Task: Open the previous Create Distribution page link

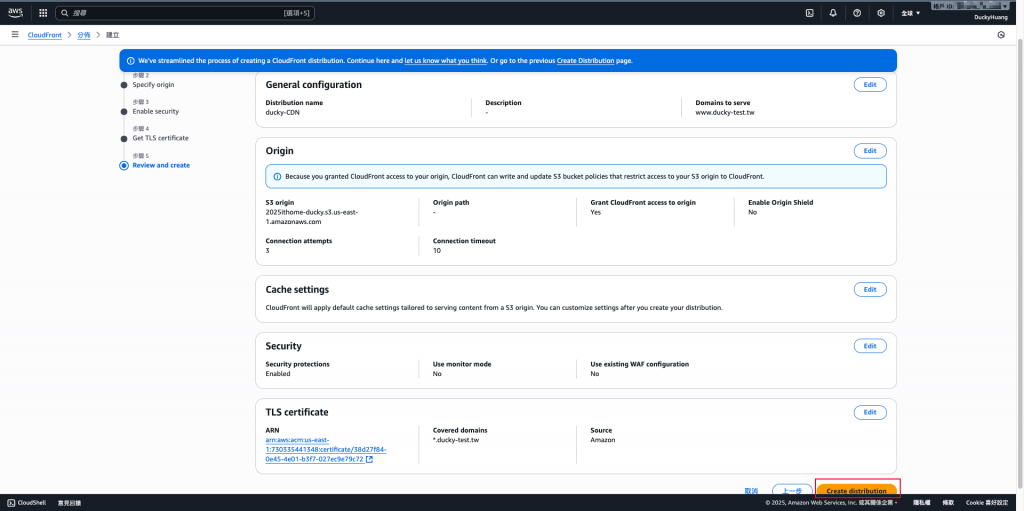Action: click(585, 61)
